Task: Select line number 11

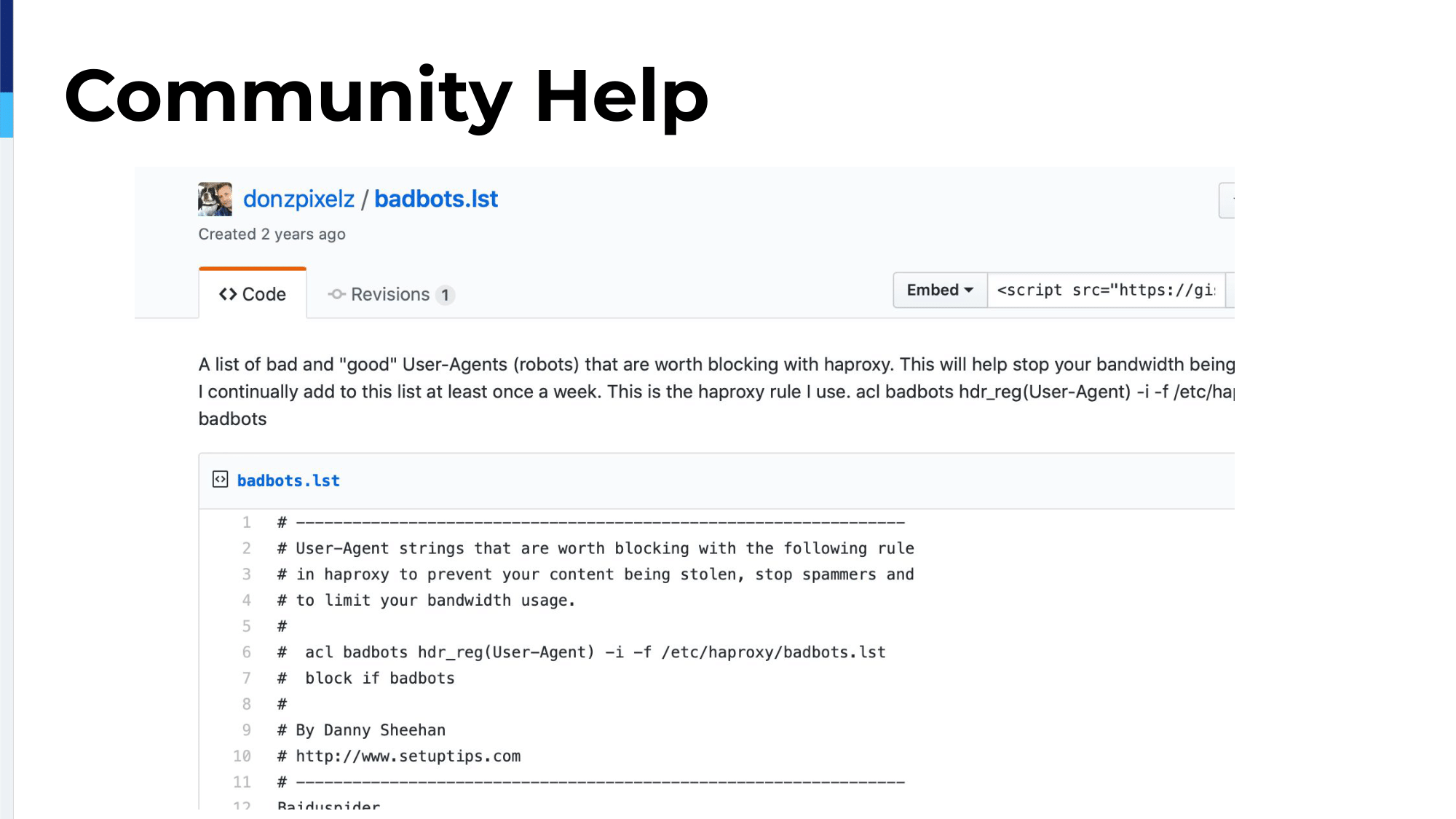Action: (x=242, y=782)
